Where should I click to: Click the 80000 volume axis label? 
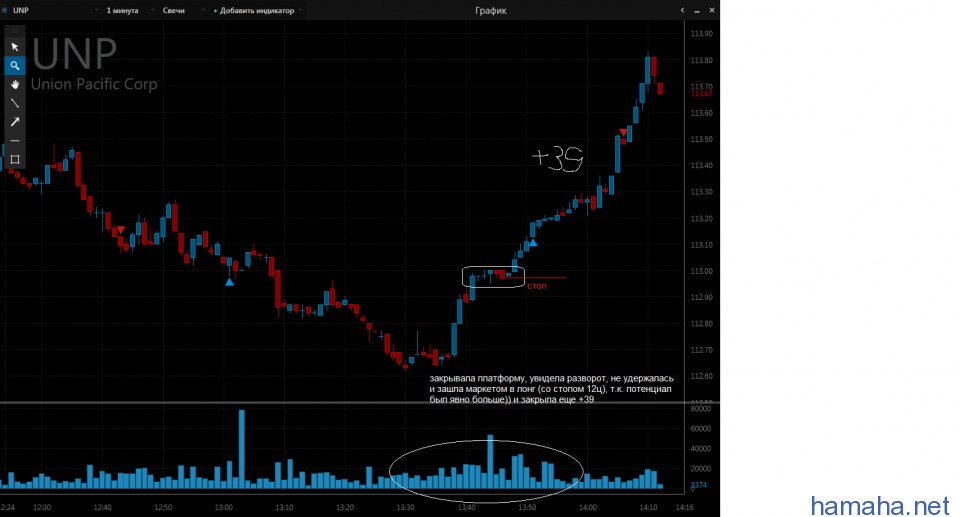pos(700,409)
